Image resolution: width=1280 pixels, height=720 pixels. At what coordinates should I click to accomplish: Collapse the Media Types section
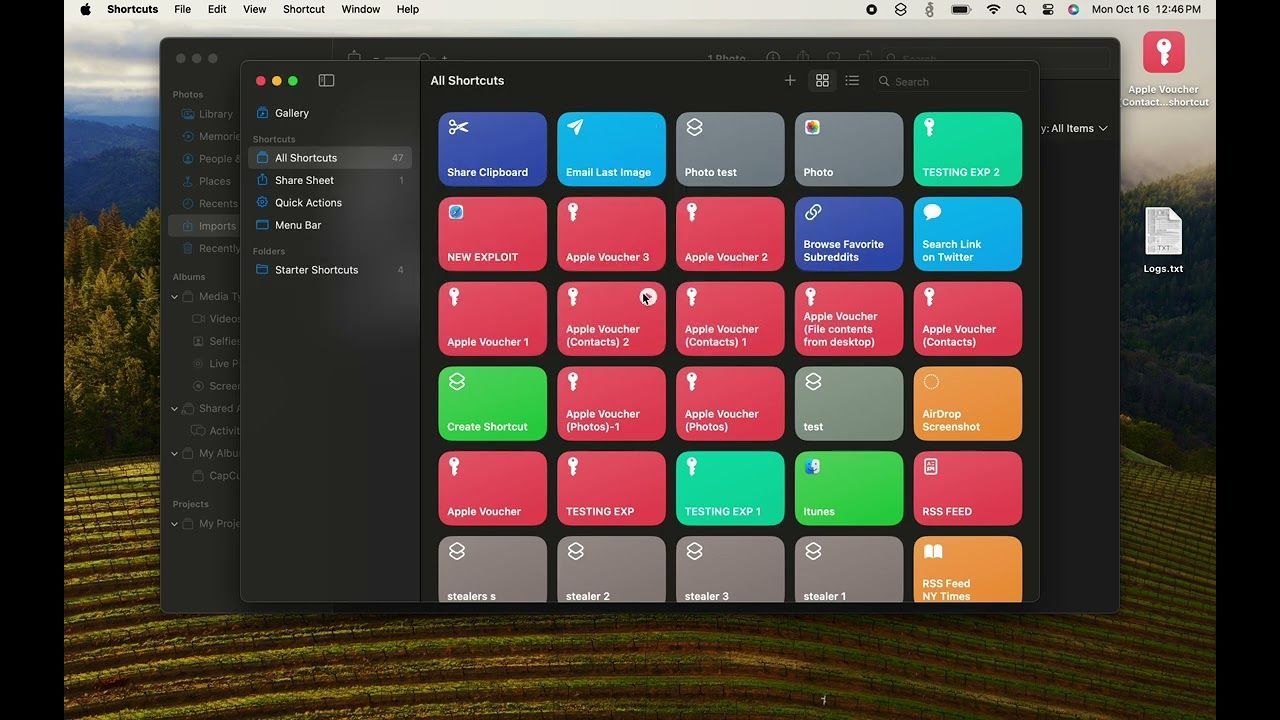[175, 297]
